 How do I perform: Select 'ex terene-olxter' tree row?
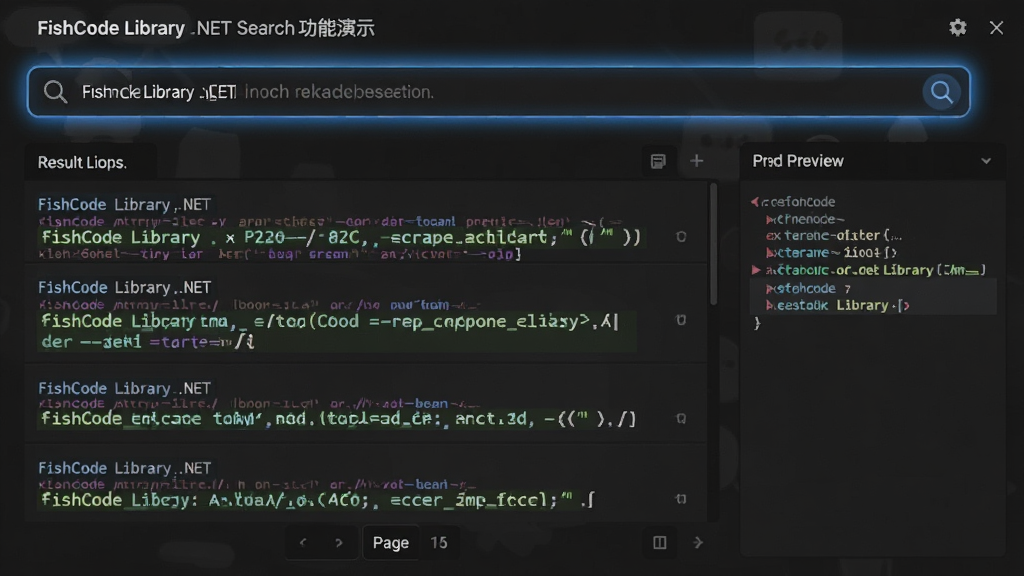(833, 236)
